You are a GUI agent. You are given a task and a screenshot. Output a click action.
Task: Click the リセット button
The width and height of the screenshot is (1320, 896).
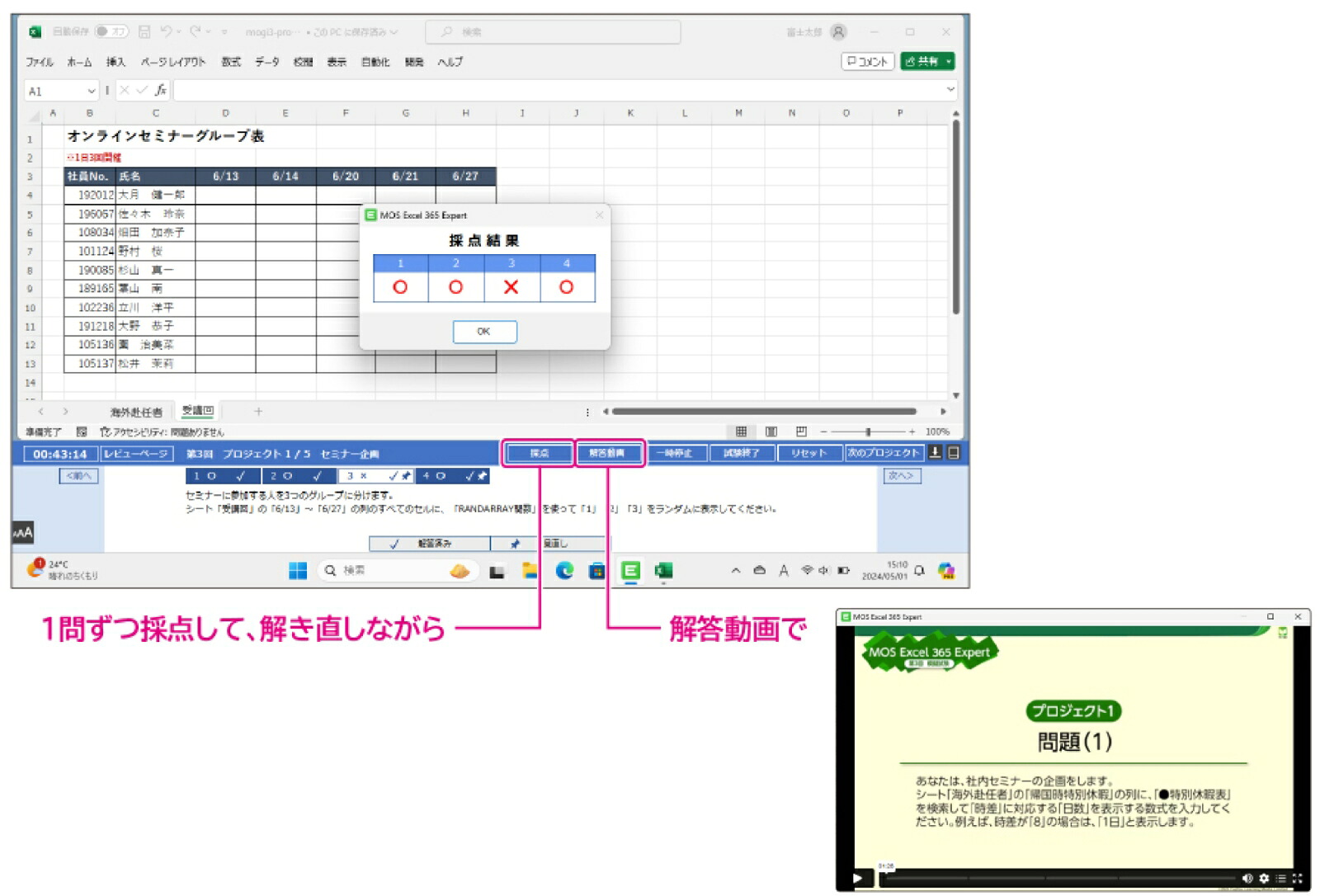point(808,453)
